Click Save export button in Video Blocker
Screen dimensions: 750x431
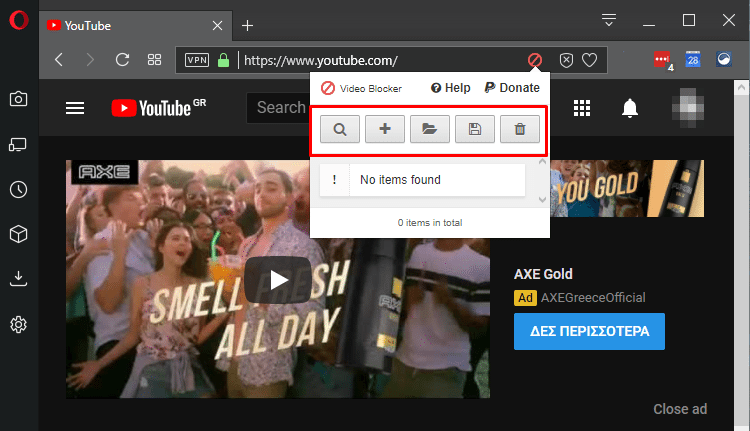pyautogui.click(x=474, y=129)
